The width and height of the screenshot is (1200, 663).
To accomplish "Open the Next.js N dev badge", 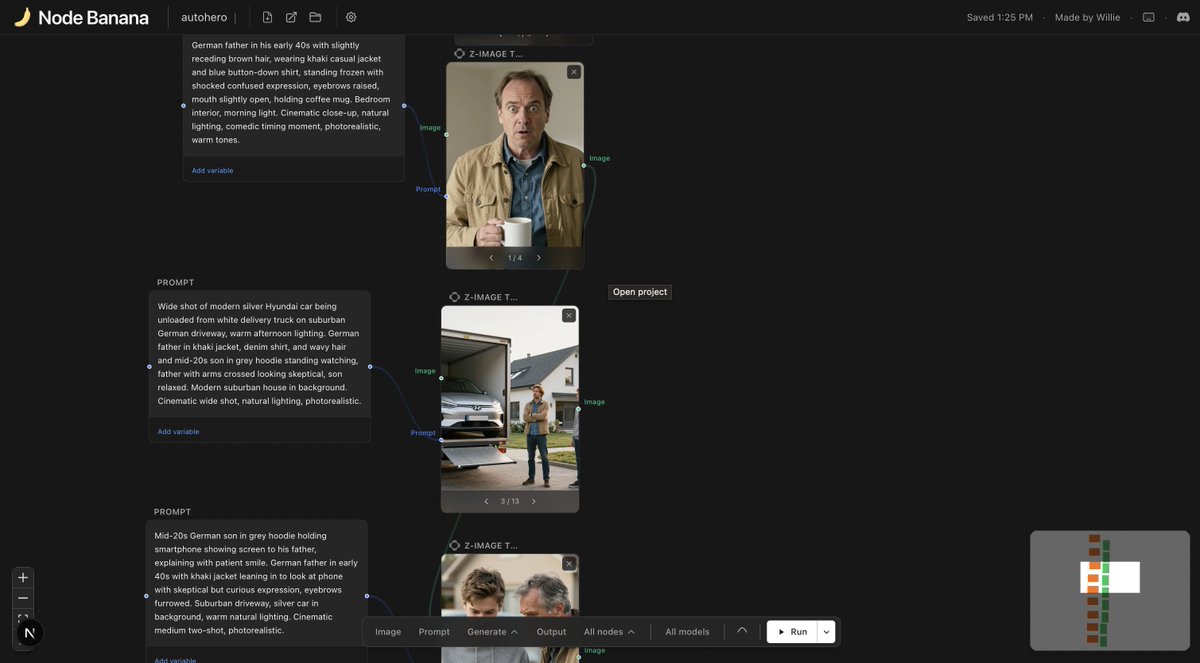I will 29,633.
